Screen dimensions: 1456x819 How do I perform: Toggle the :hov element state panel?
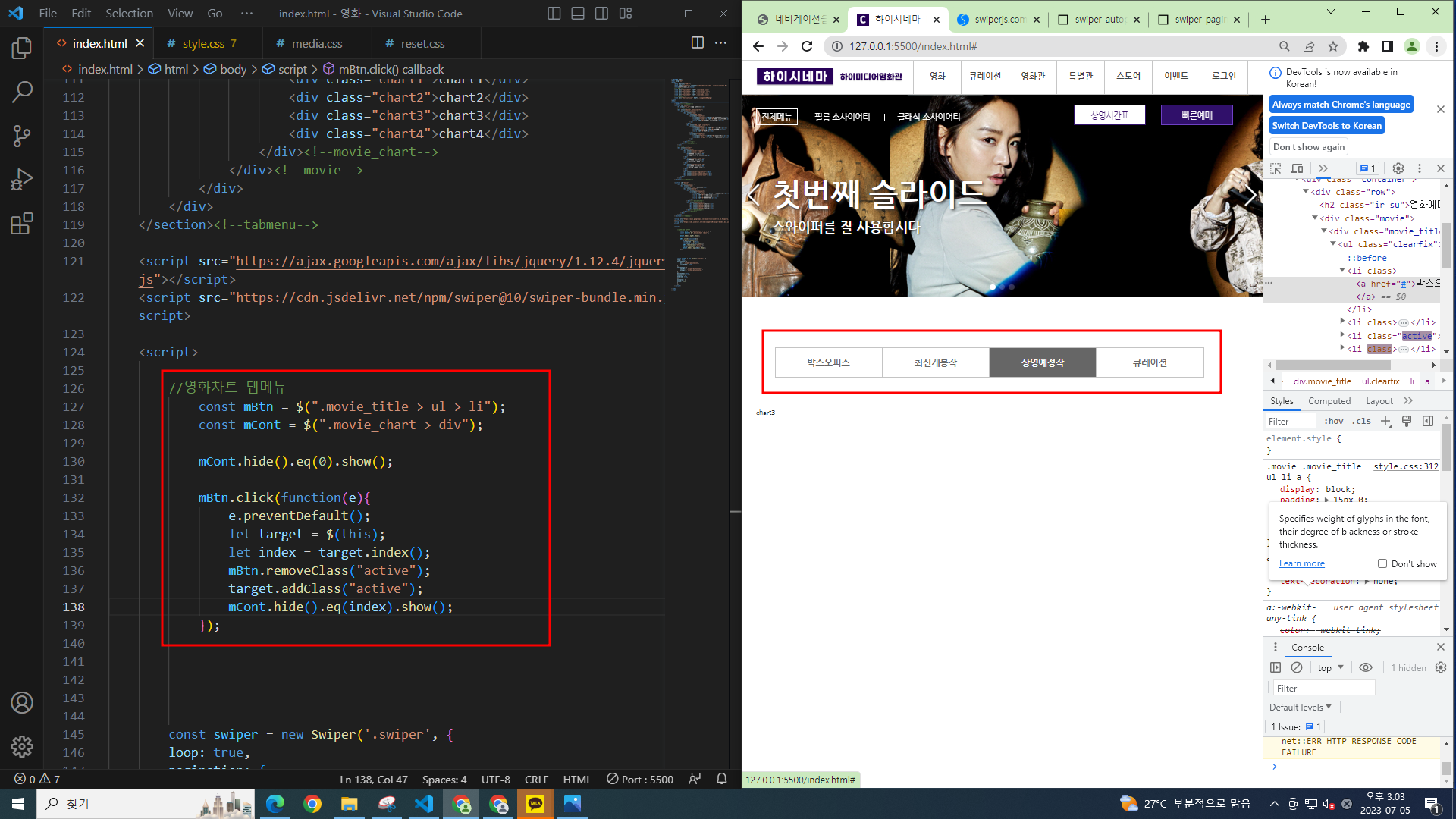coord(1334,421)
